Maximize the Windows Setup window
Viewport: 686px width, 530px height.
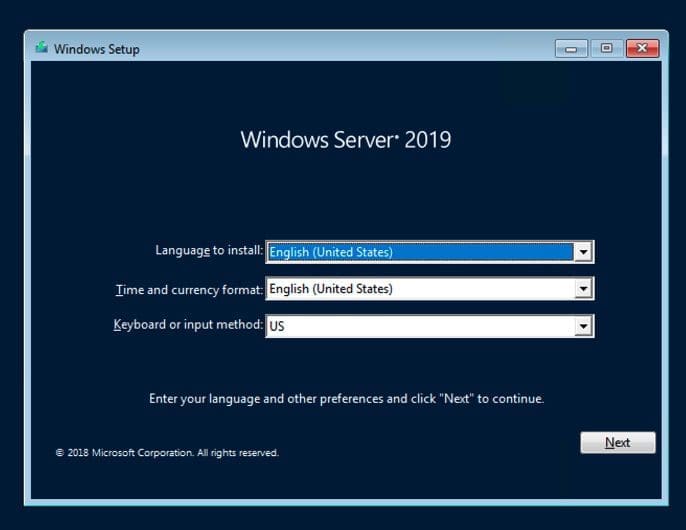click(x=605, y=48)
